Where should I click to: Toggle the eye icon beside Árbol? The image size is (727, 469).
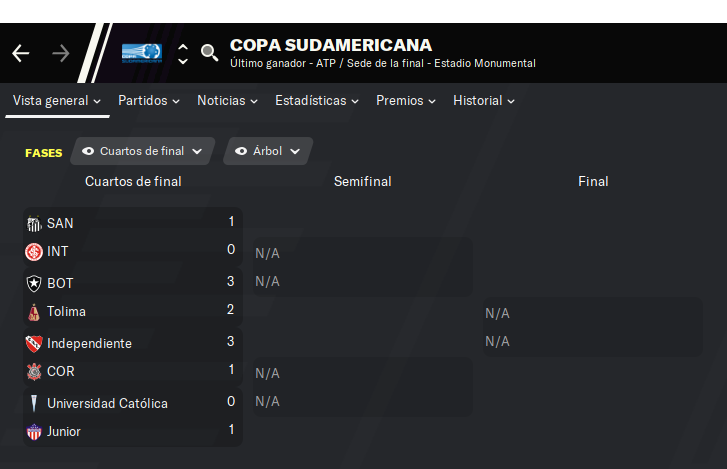pyautogui.click(x=241, y=151)
